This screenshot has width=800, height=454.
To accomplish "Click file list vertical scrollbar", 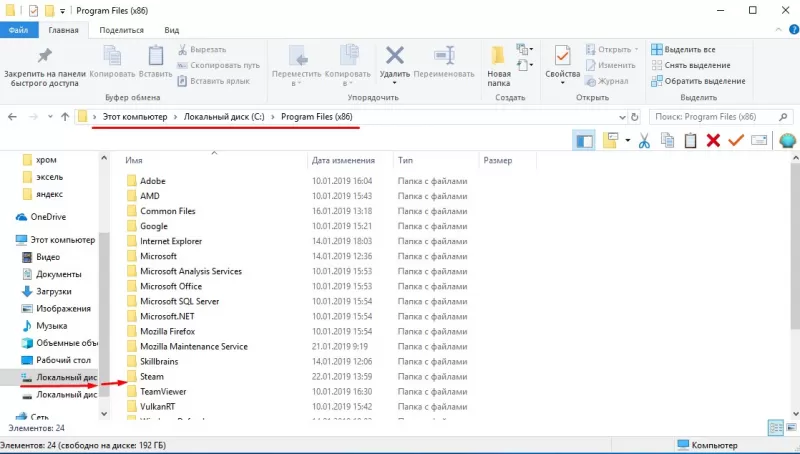I will click(x=795, y=246).
